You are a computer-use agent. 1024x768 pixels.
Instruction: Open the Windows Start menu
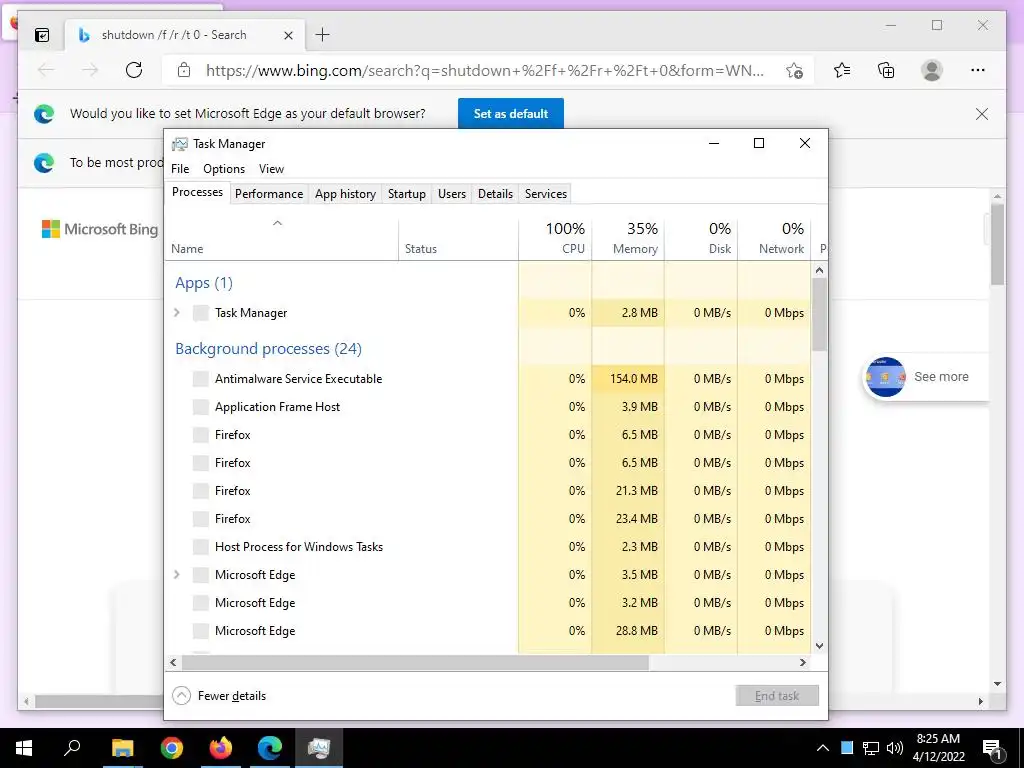24,748
